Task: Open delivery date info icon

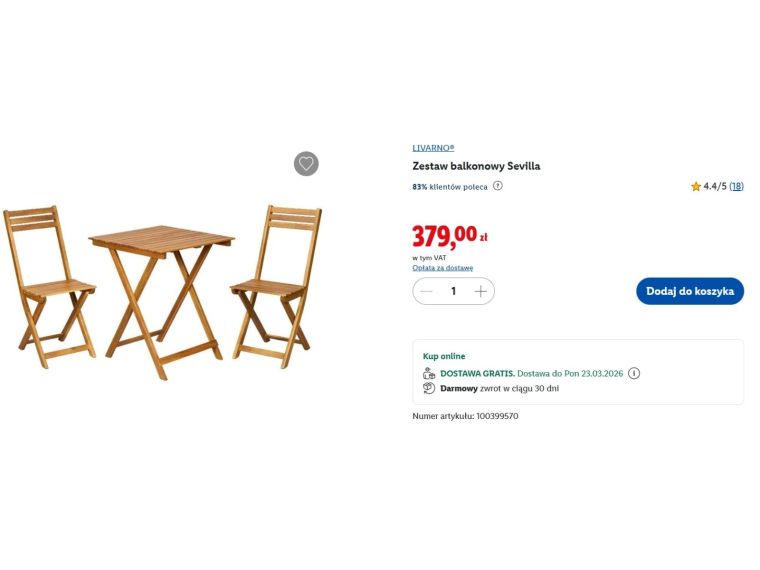Action: (633, 373)
